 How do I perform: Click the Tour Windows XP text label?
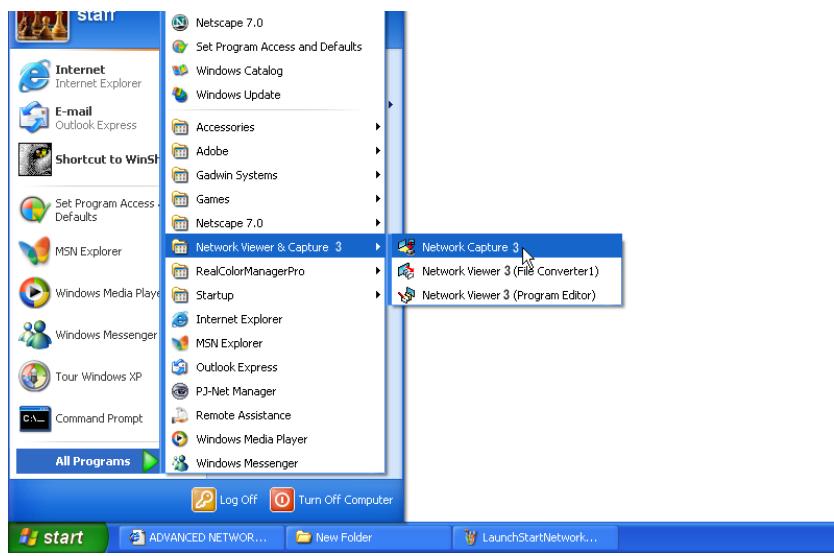[x=98, y=376]
